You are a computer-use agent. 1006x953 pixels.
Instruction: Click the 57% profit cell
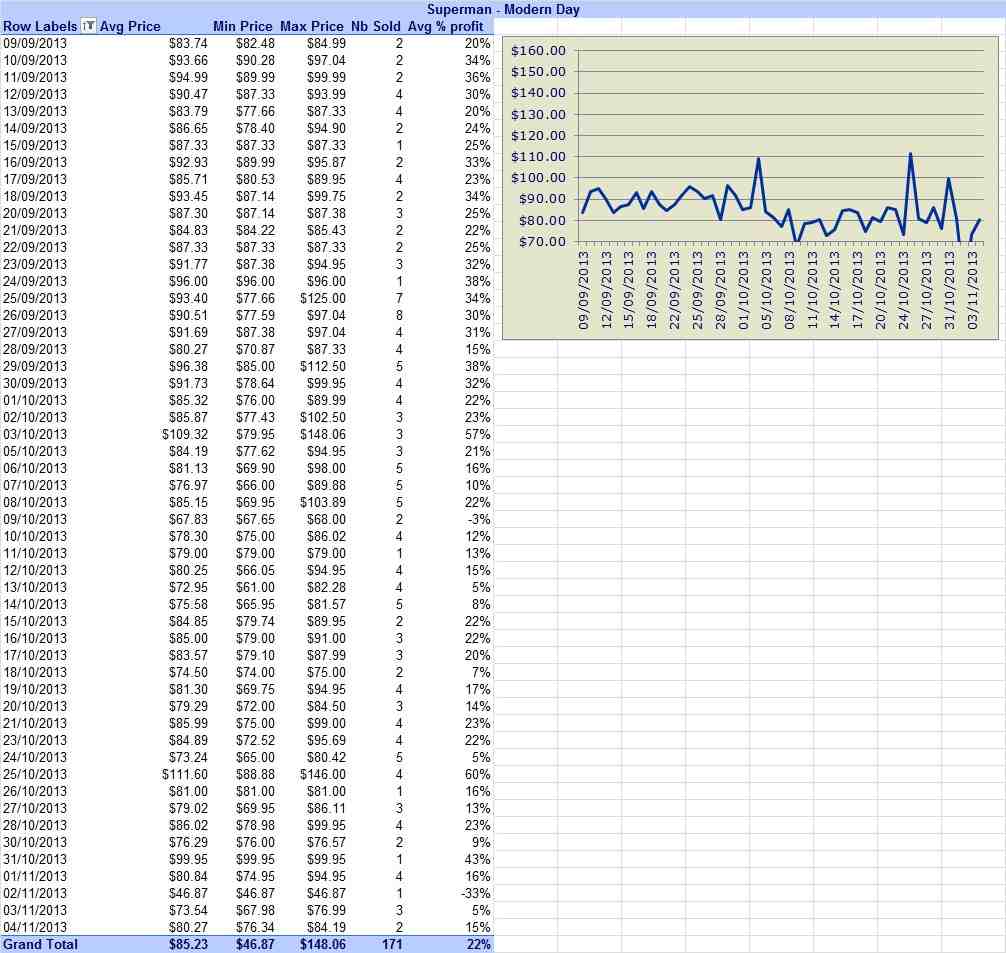(478, 434)
